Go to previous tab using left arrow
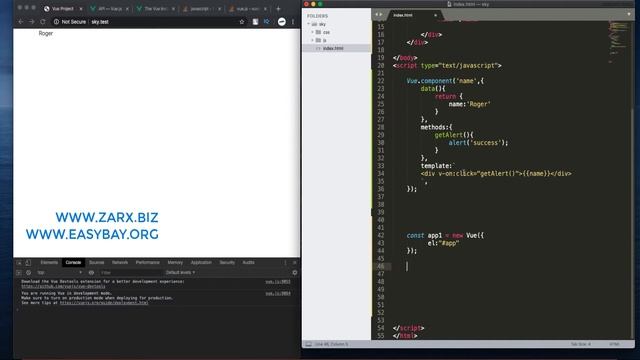Screen dimensions: 640x360 tap(376, 15)
